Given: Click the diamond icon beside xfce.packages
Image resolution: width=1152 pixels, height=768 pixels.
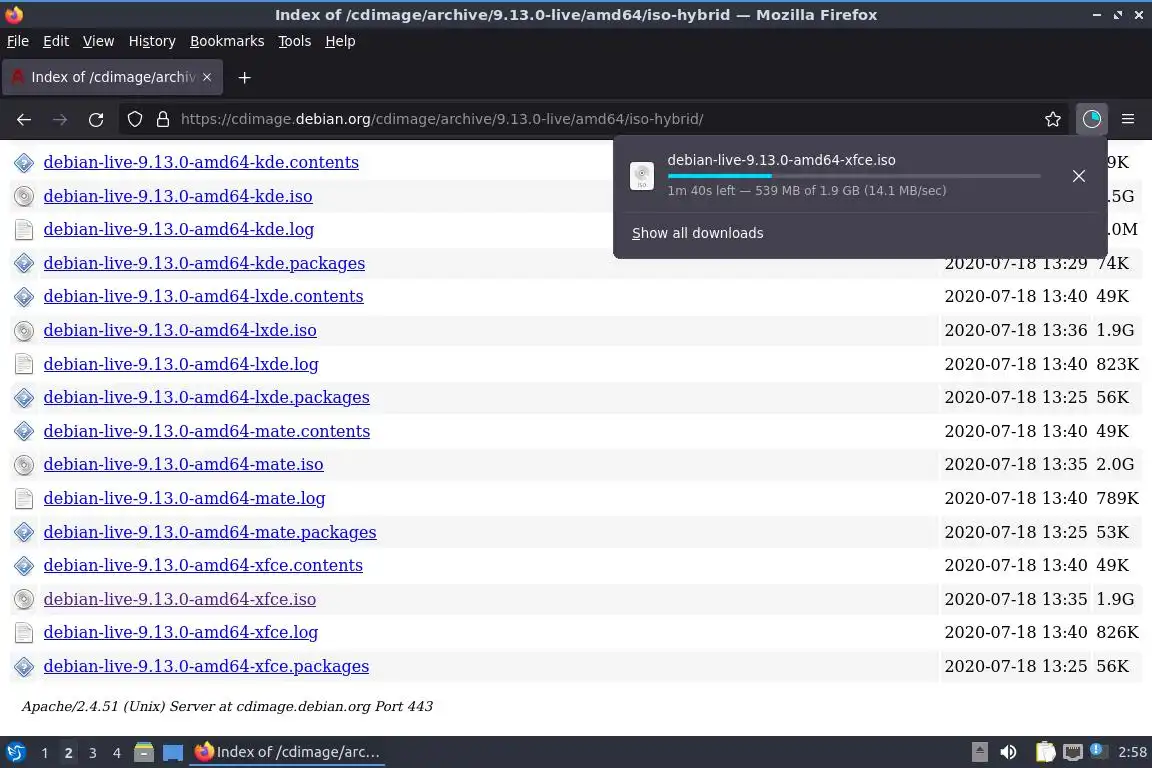Looking at the screenshot, I should (24, 667).
